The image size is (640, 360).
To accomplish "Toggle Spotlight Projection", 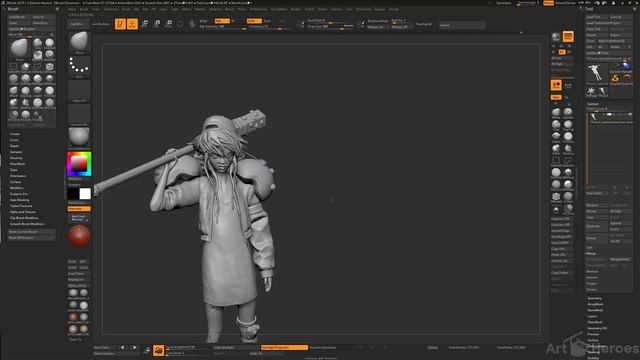I will click(284, 348).
